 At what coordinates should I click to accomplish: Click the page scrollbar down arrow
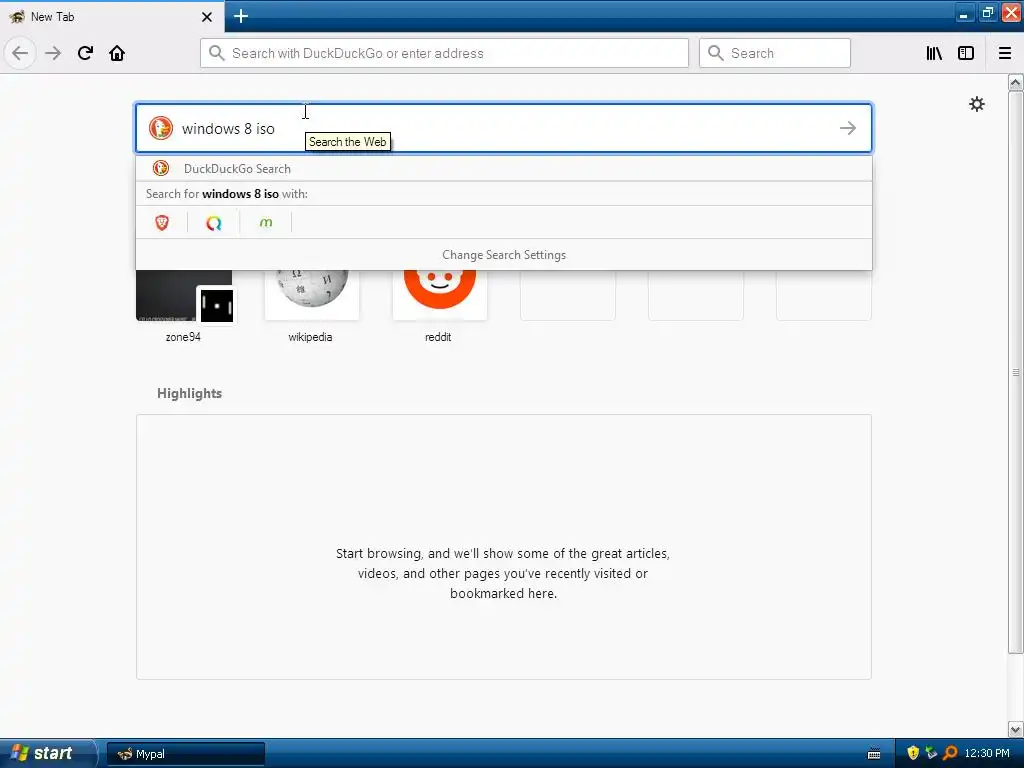coord(1015,729)
